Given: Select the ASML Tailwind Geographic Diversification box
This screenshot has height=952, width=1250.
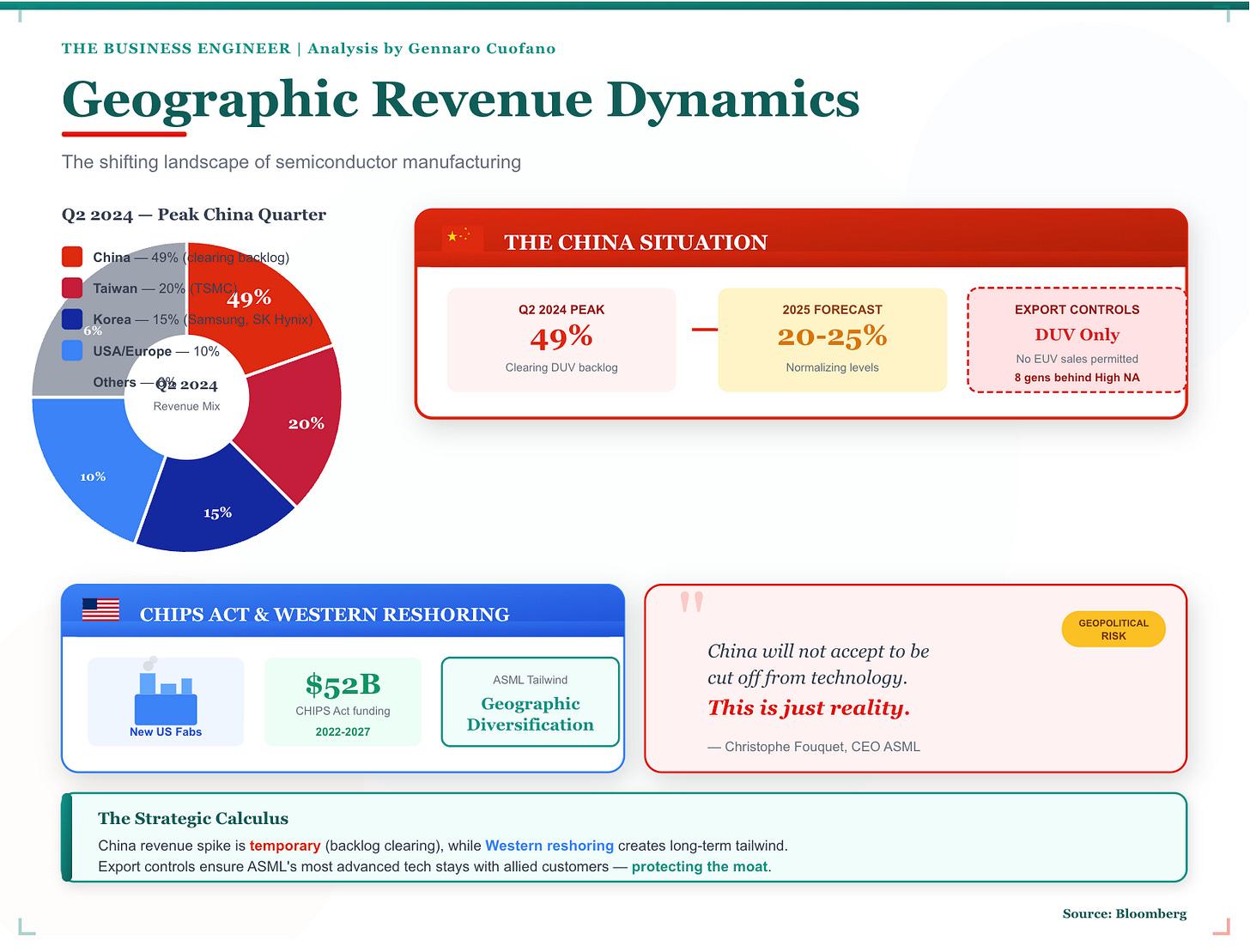Looking at the screenshot, I should [x=530, y=701].
